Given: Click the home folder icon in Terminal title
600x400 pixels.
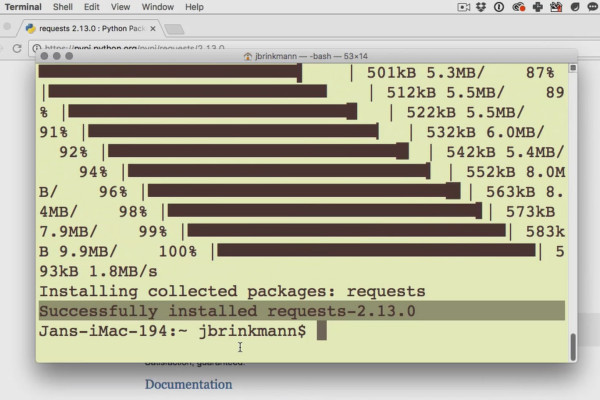Looking at the screenshot, I should click(x=248, y=57).
